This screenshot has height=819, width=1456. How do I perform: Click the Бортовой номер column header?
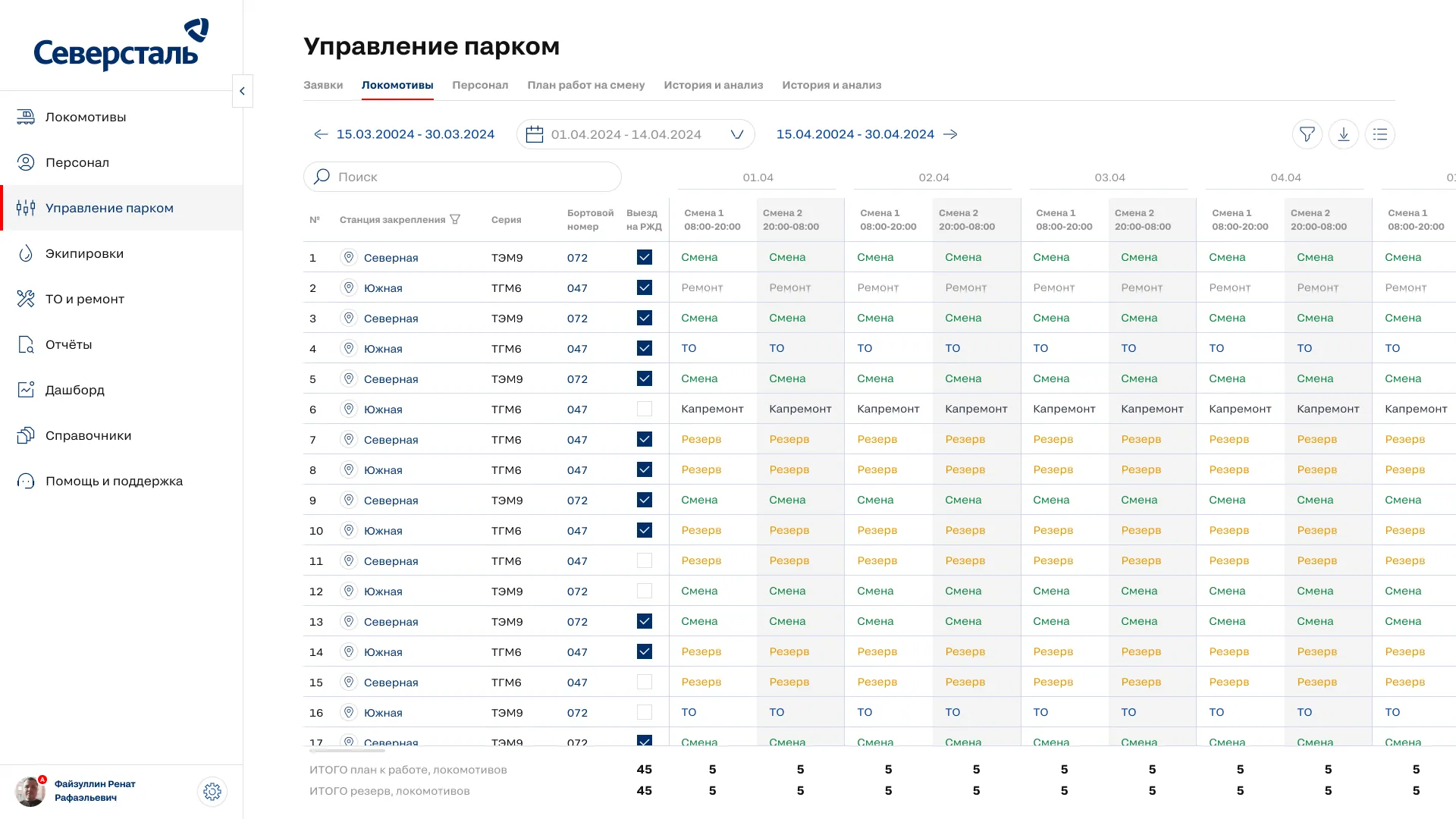[590, 220]
